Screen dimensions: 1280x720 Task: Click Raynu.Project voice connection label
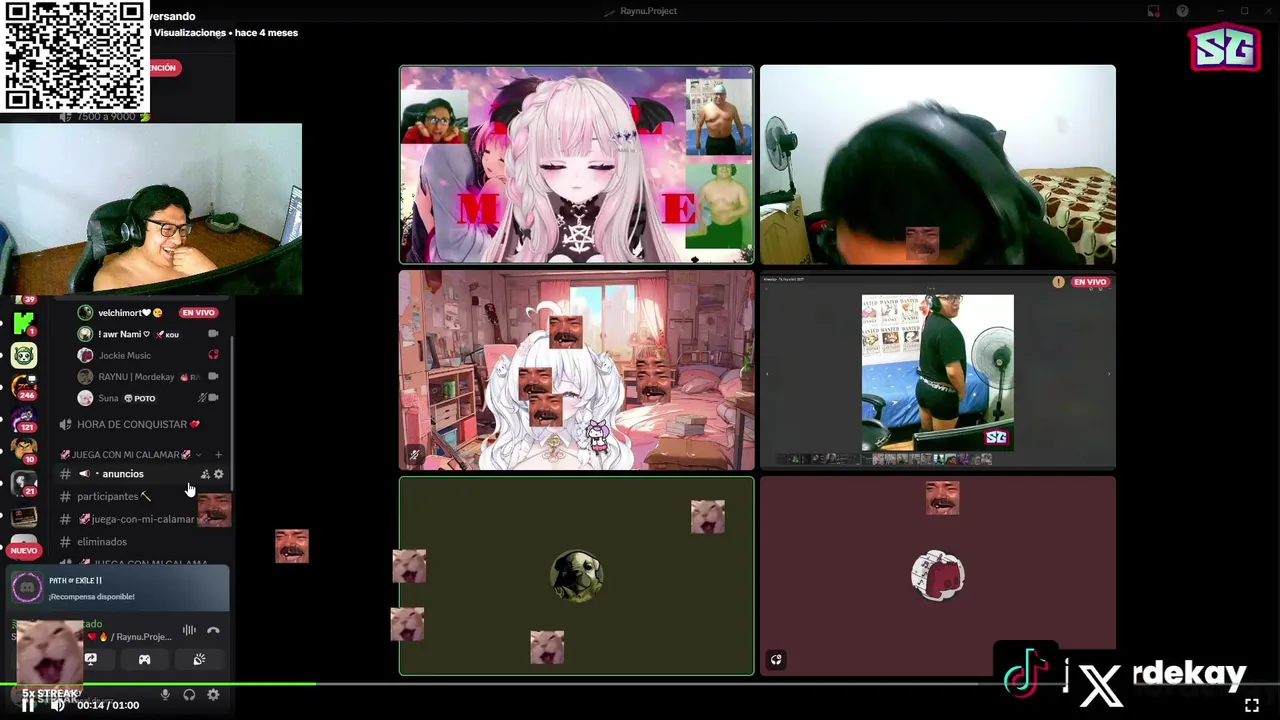142,637
